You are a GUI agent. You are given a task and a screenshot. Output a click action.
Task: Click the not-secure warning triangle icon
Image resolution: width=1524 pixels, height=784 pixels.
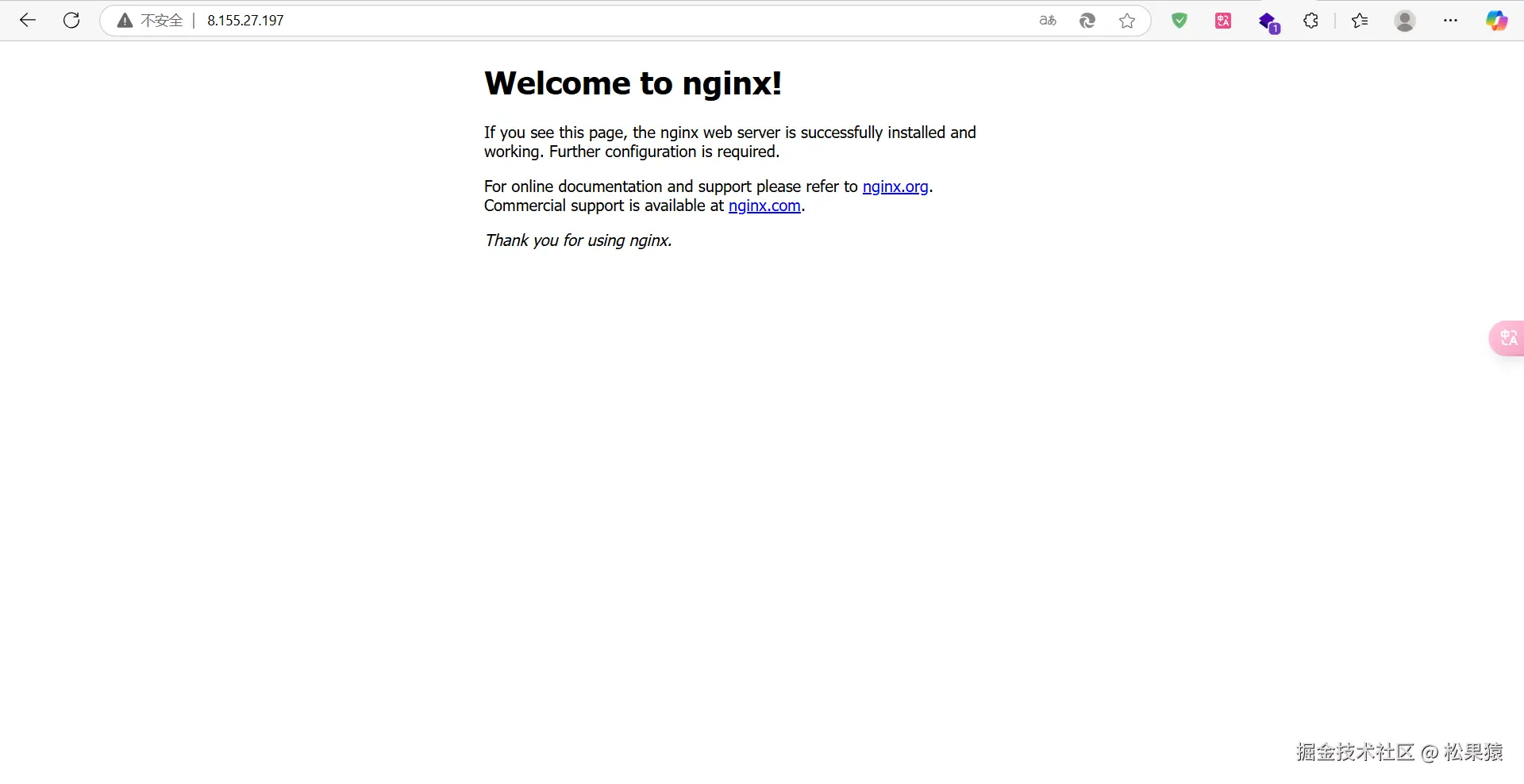click(125, 21)
